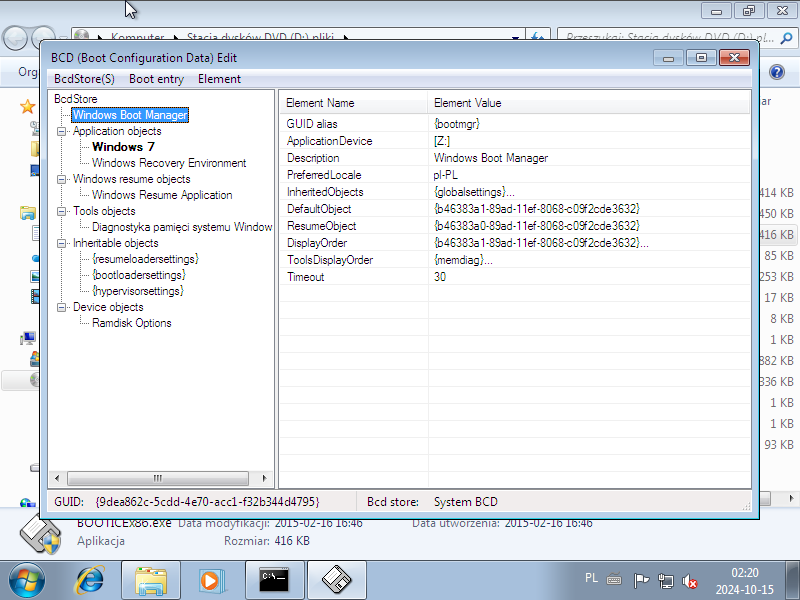Switch to Command Prompt taskbar button
The image size is (800, 600).
click(274, 581)
